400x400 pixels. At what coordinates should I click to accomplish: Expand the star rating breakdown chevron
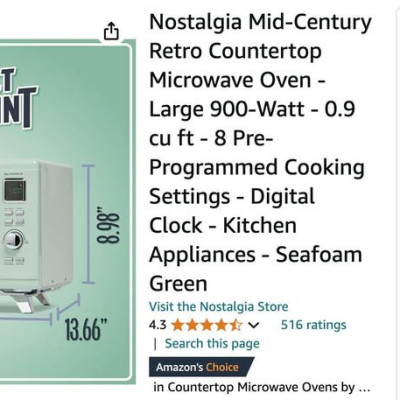[x=254, y=325]
